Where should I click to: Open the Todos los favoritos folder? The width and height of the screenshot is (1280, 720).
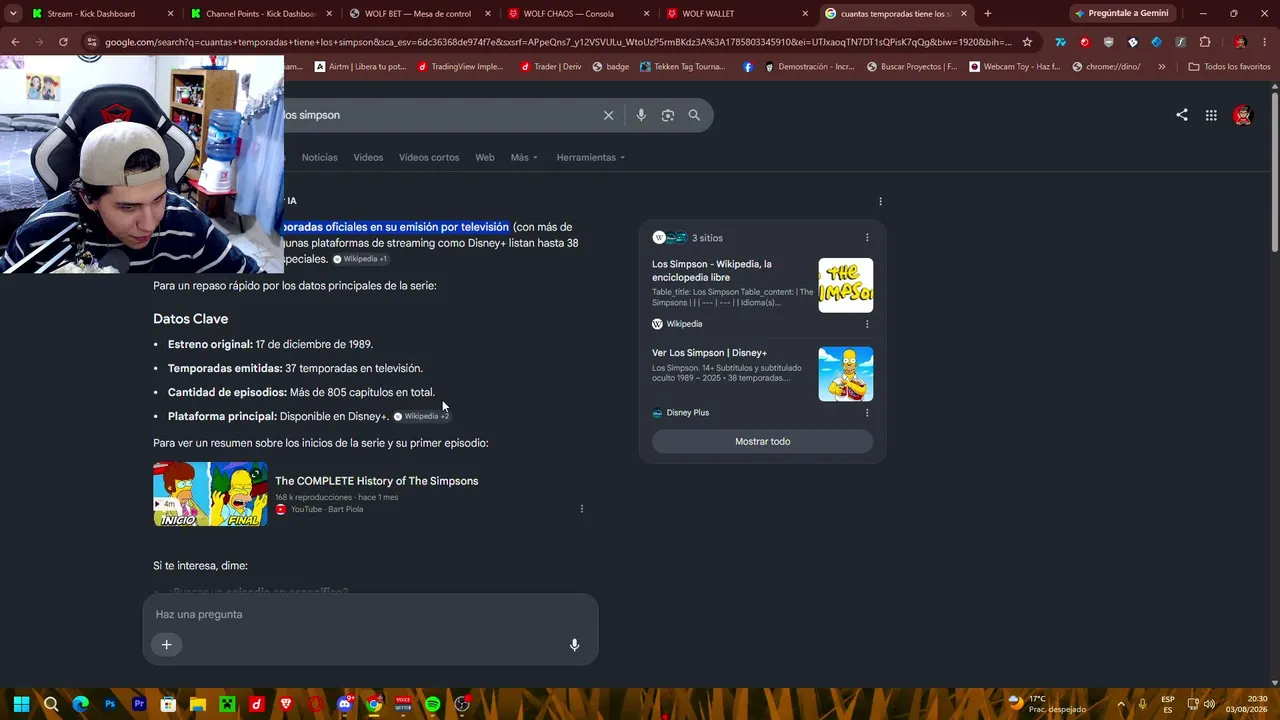pyautogui.click(x=1229, y=67)
